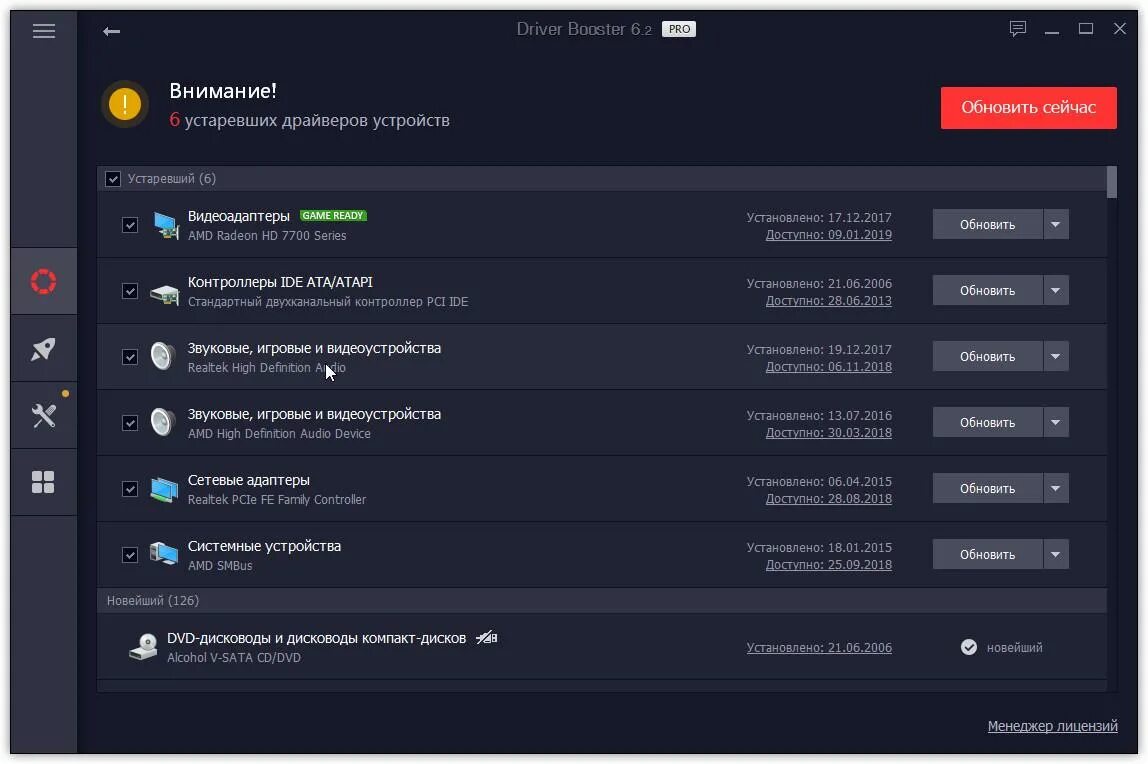The width and height of the screenshot is (1148, 764).
Task: Click Обновить сейчас red button
Action: tap(1029, 108)
